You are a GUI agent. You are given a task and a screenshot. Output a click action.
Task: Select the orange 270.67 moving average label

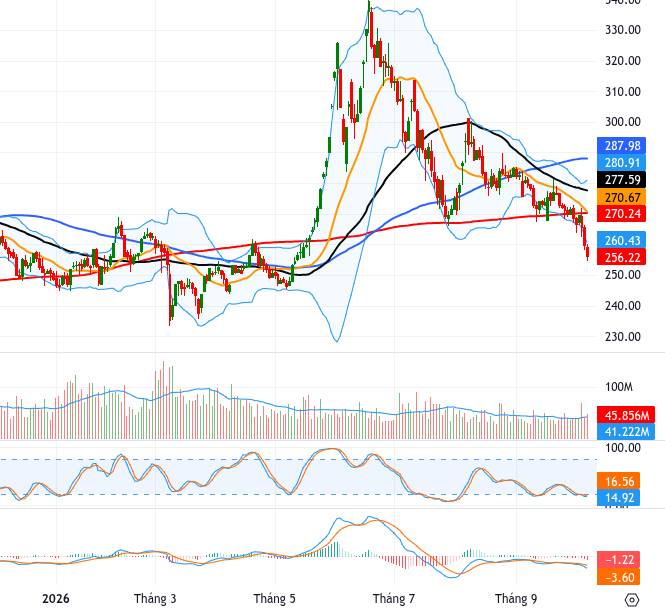(x=621, y=197)
